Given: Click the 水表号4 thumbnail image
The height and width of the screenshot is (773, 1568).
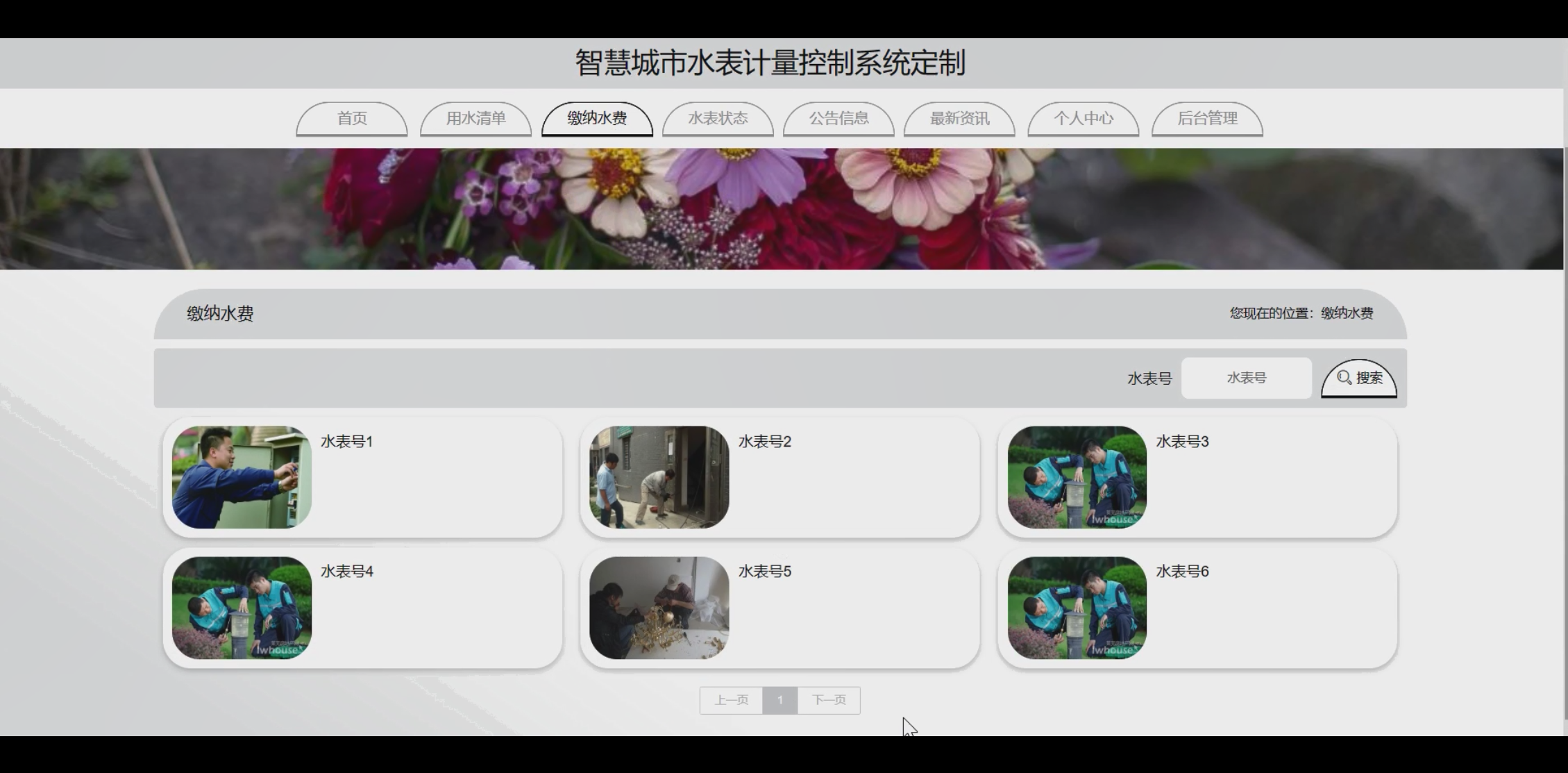Looking at the screenshot, I should 242,608.
